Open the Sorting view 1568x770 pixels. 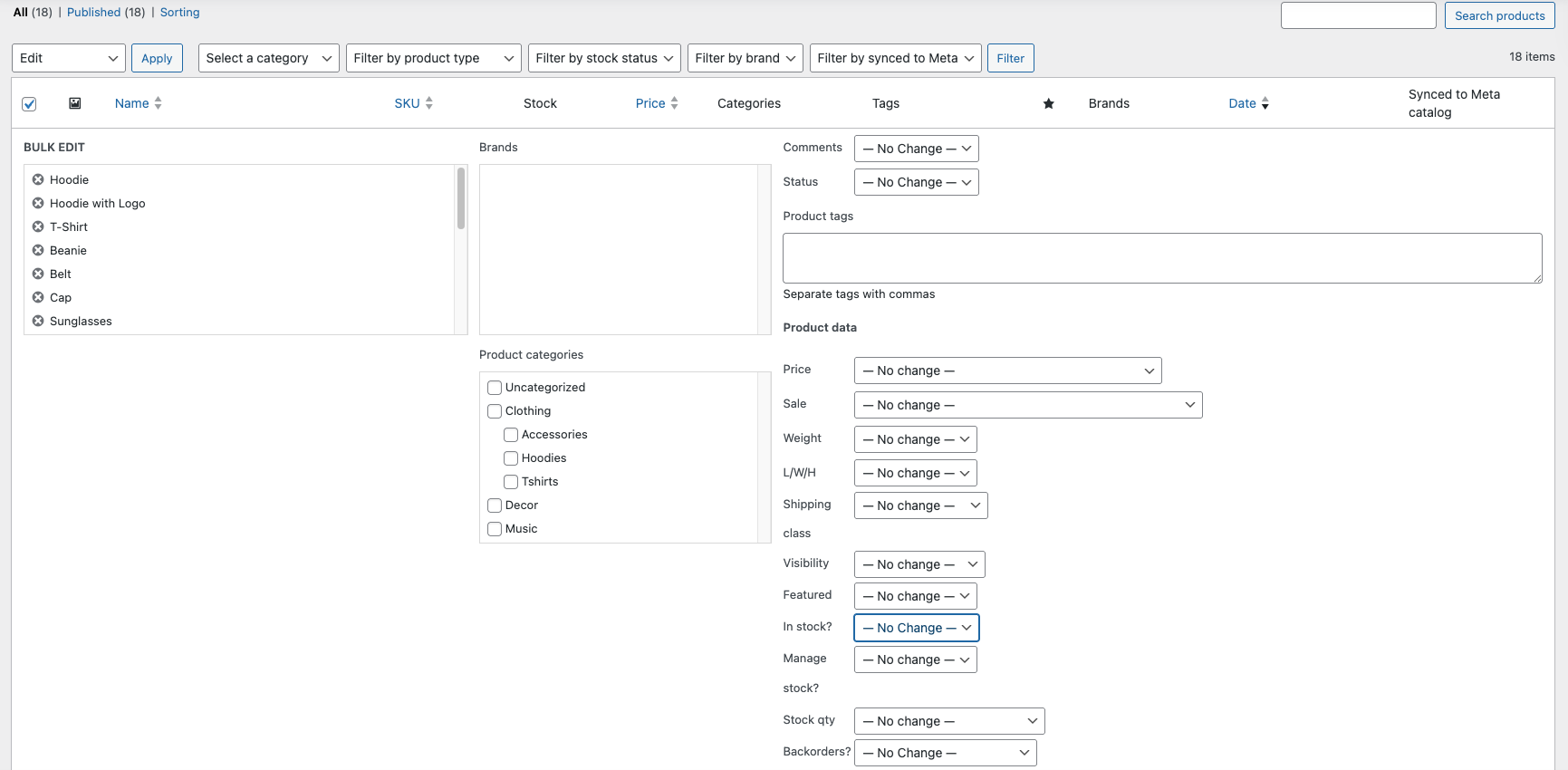(x=179, y=13)
